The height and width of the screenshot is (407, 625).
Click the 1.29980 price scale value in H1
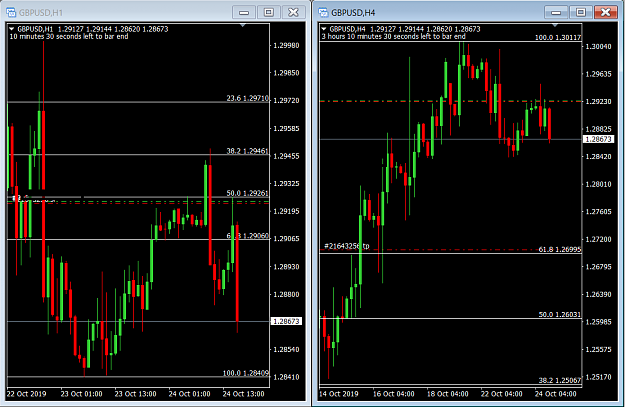(x=286, y=45)
